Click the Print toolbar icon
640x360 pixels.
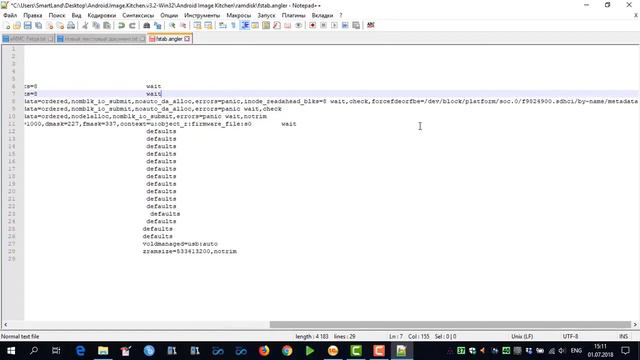coord(71,25)
